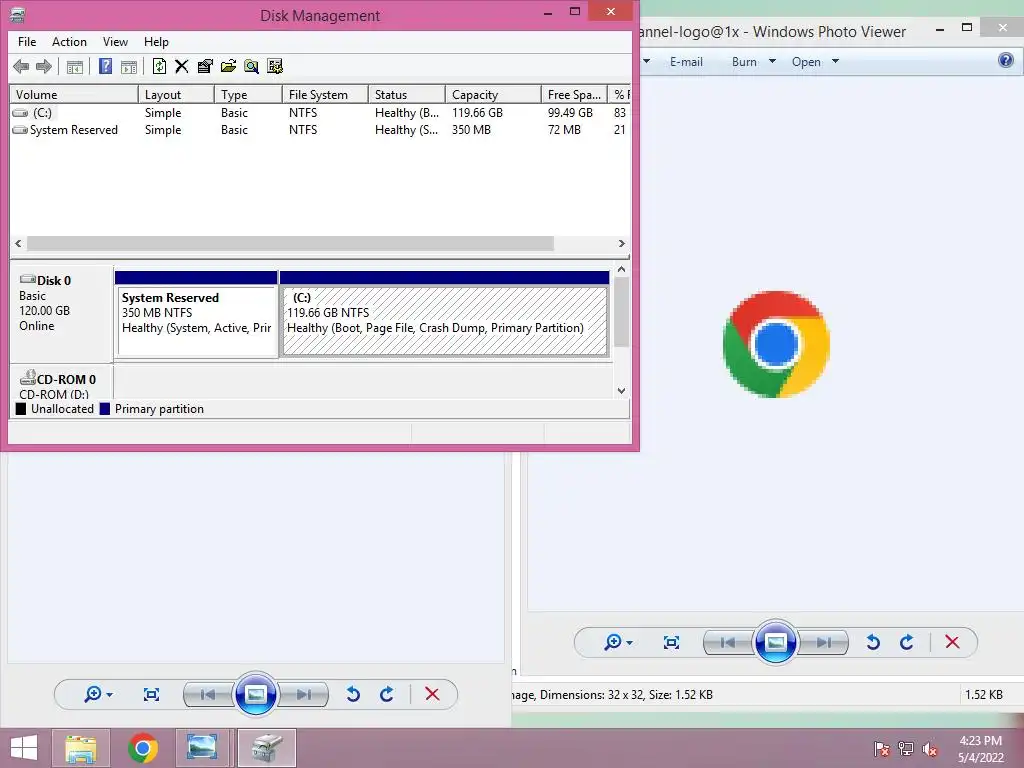Click the disk pane scroll up arrow
1024x768 pixels.
[x=621, y=270]
